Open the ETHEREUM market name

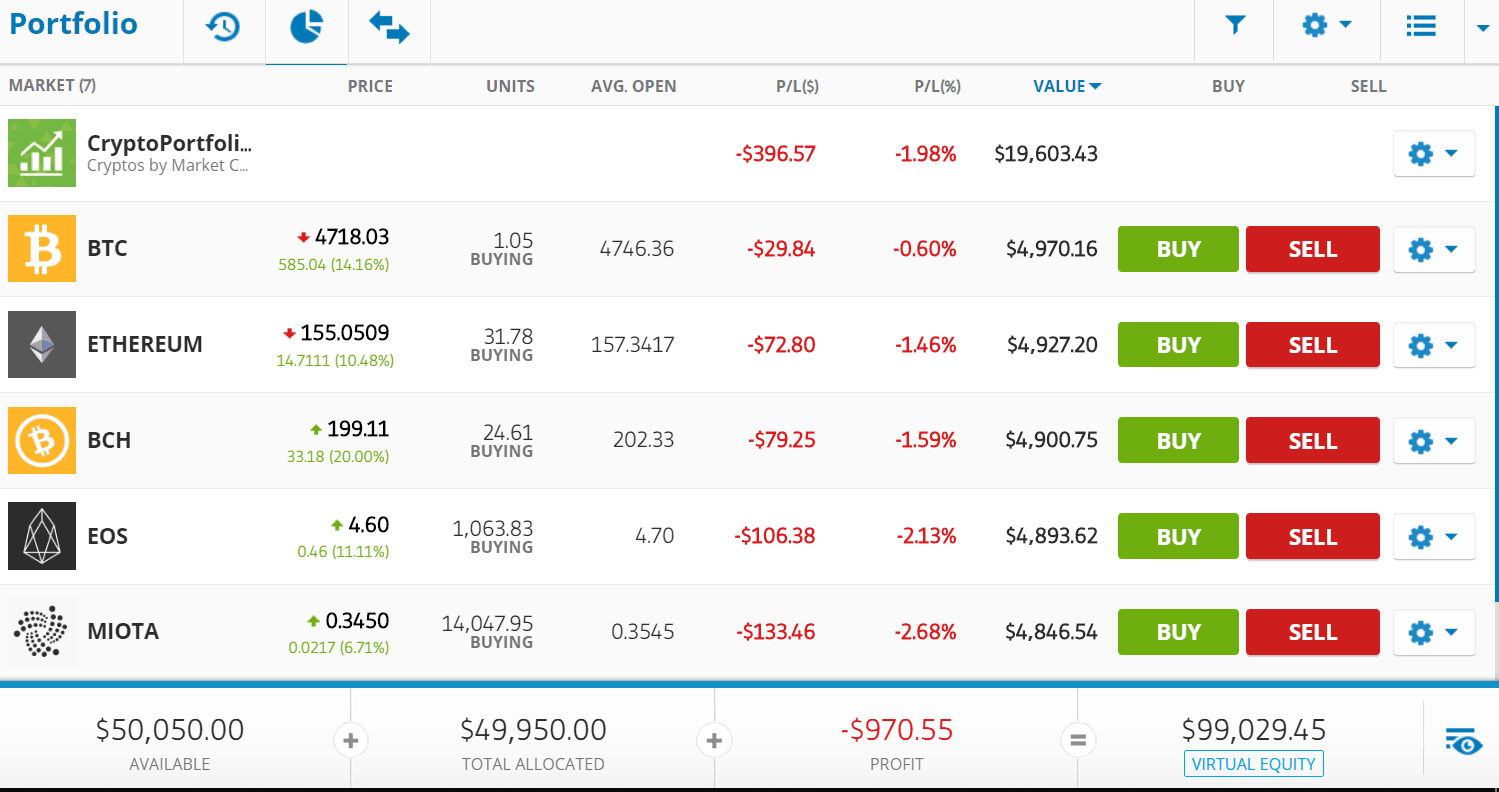point(145,344)
